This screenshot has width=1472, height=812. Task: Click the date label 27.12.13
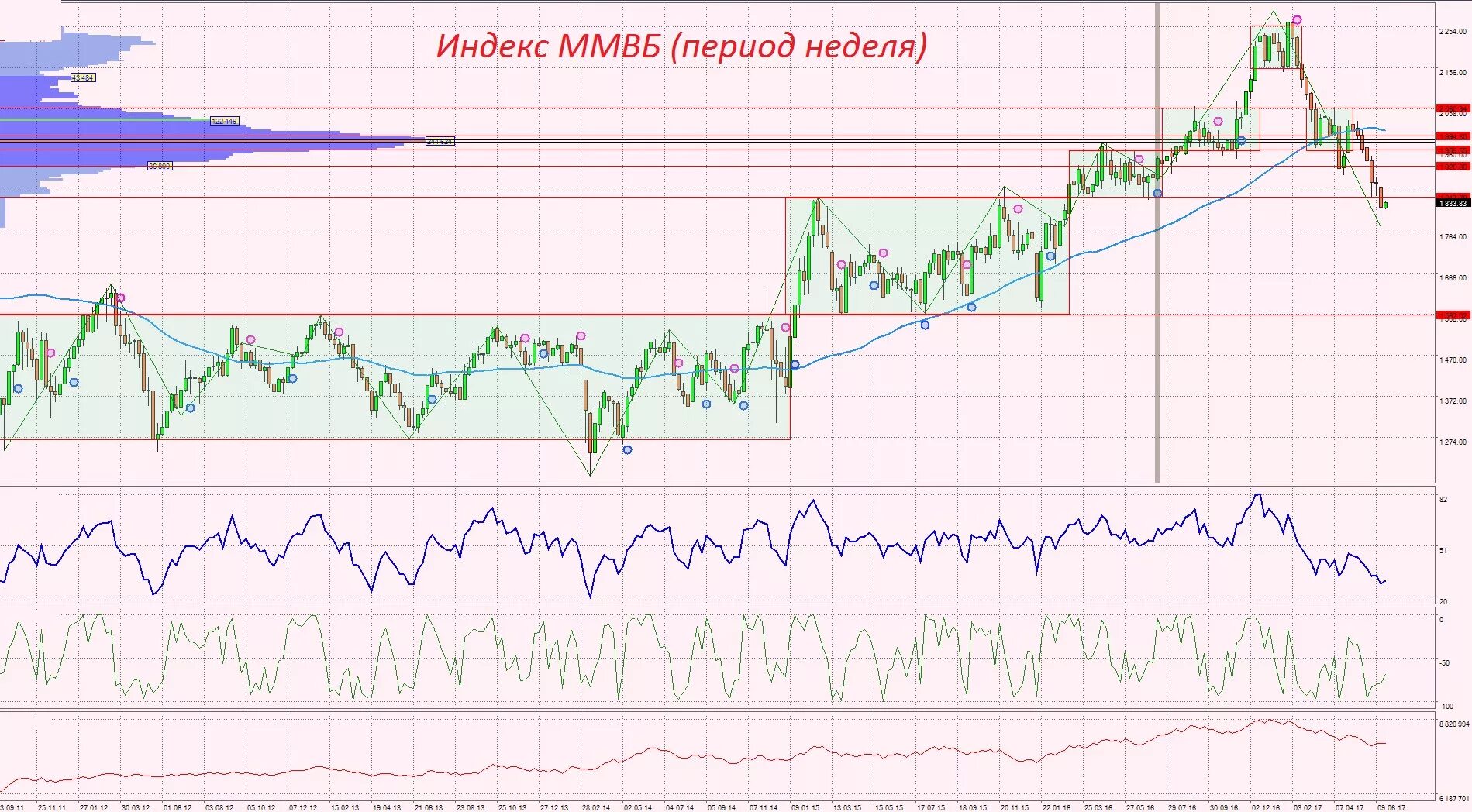554,807
